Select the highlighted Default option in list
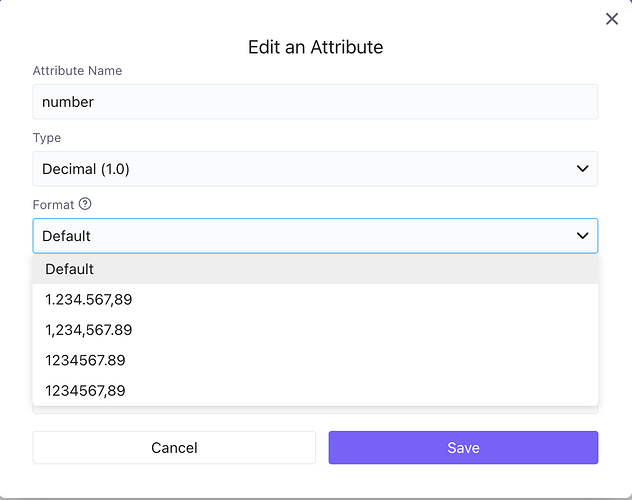This screenshot has width=632, height=500. pos(70,269)
